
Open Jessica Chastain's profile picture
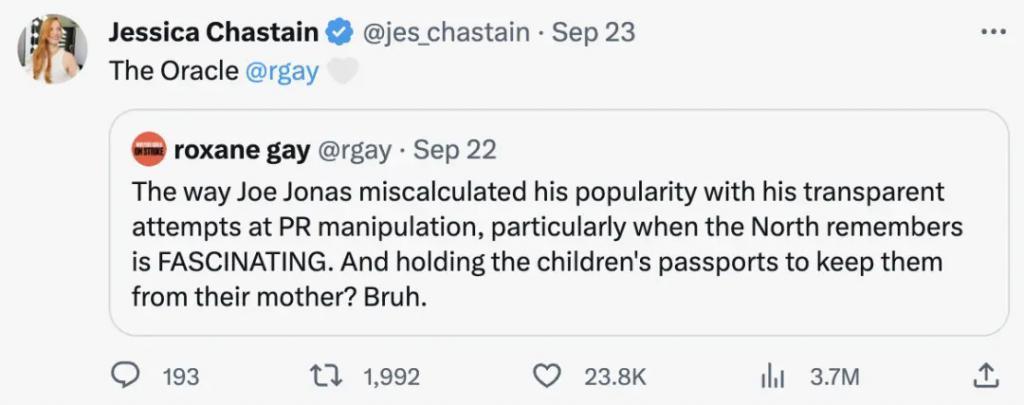tap(52, 48)
